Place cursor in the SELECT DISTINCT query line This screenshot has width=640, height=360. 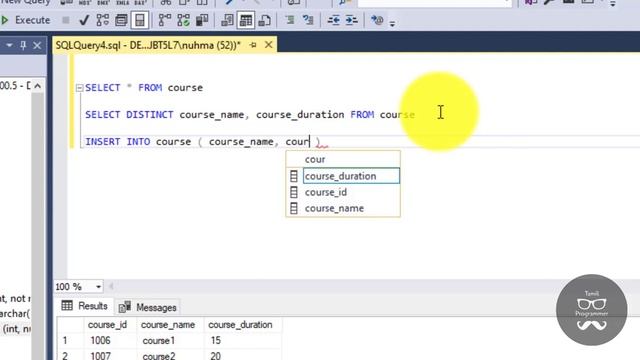point(250,115)
